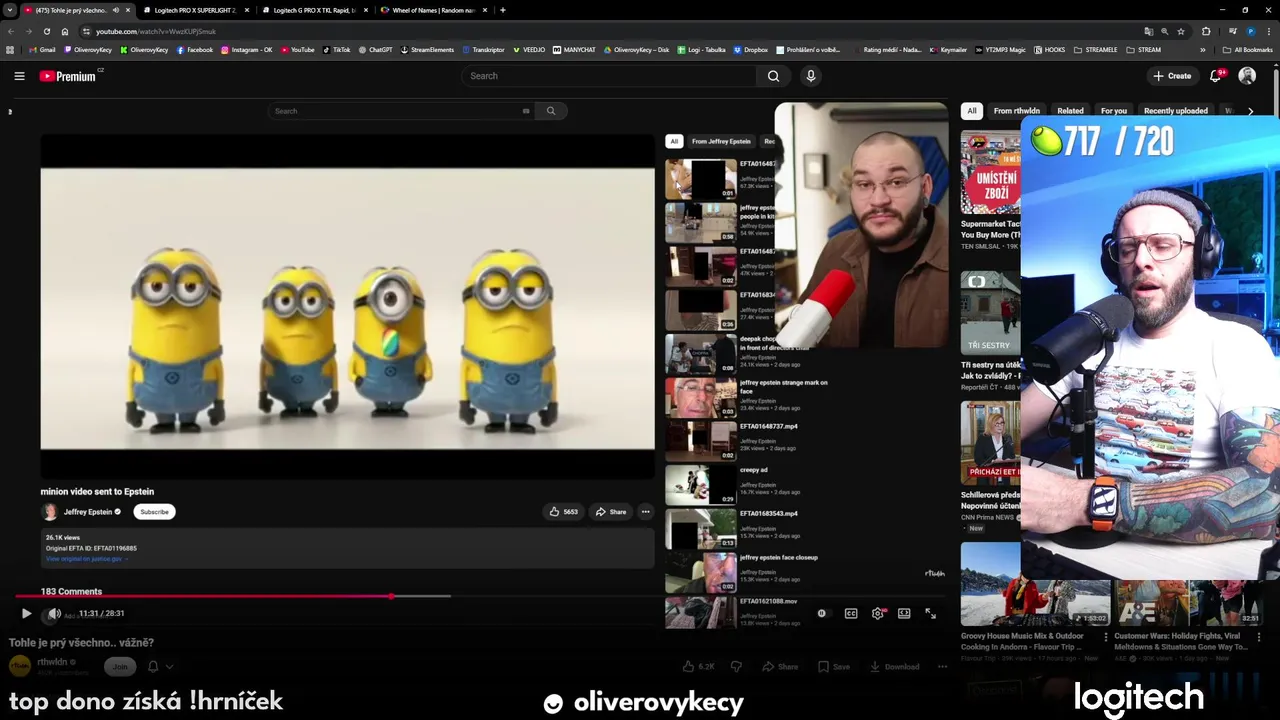
Task: Open Tři sestry video thumbnail
Action: (991, 312)
